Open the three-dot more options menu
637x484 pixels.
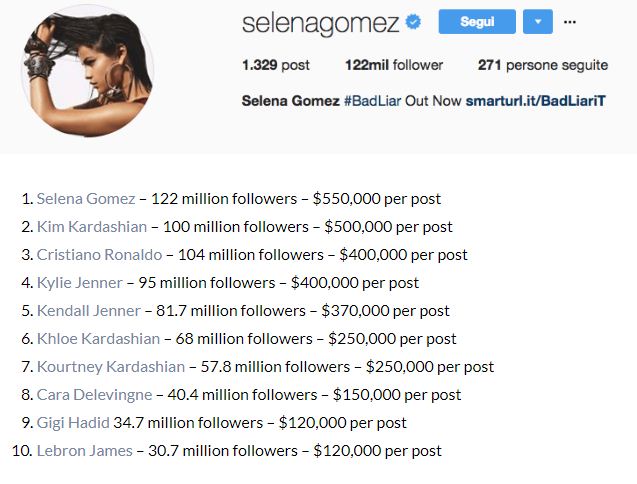tap(570, 22)
